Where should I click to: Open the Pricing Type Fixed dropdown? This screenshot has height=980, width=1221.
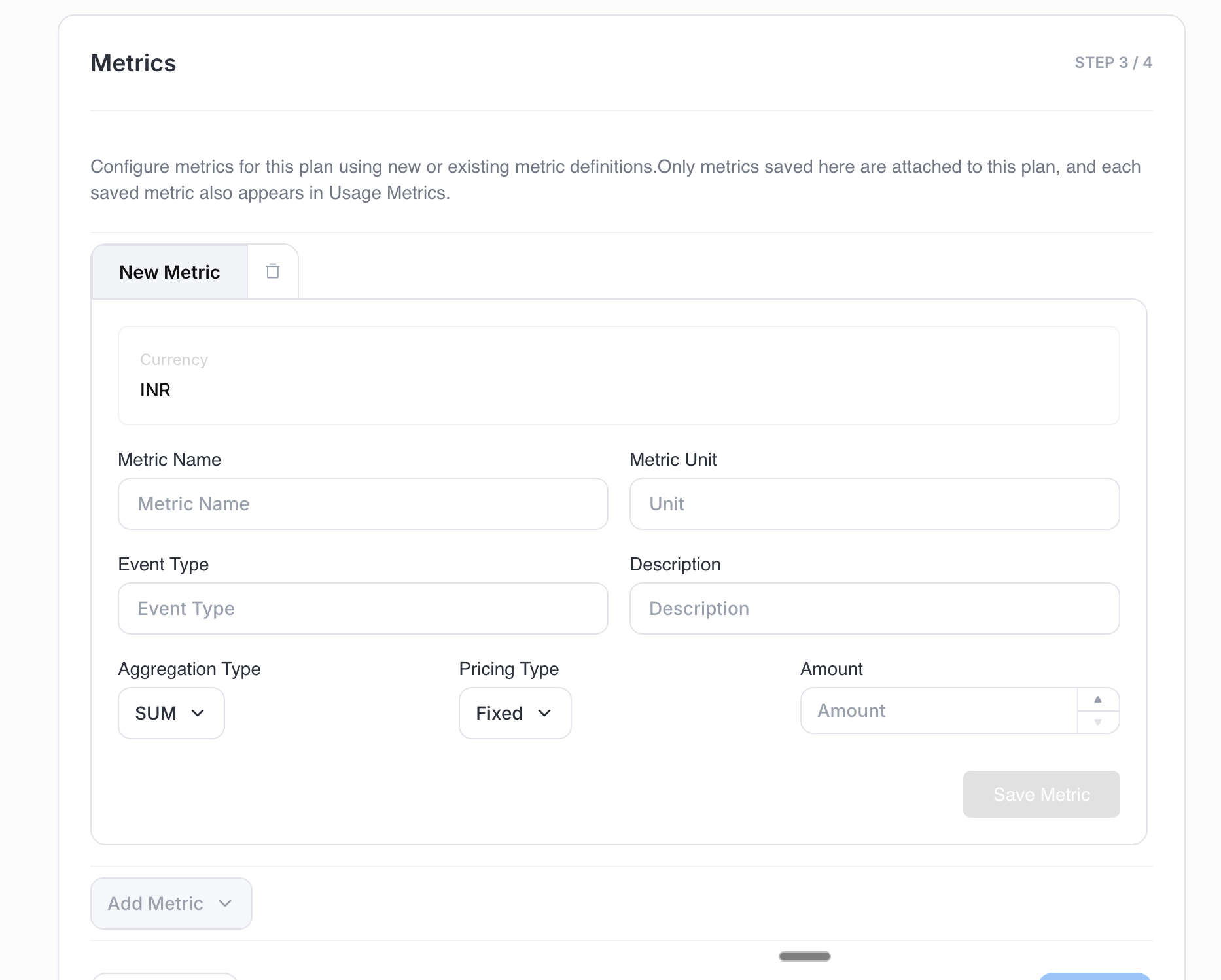[515, 713]
